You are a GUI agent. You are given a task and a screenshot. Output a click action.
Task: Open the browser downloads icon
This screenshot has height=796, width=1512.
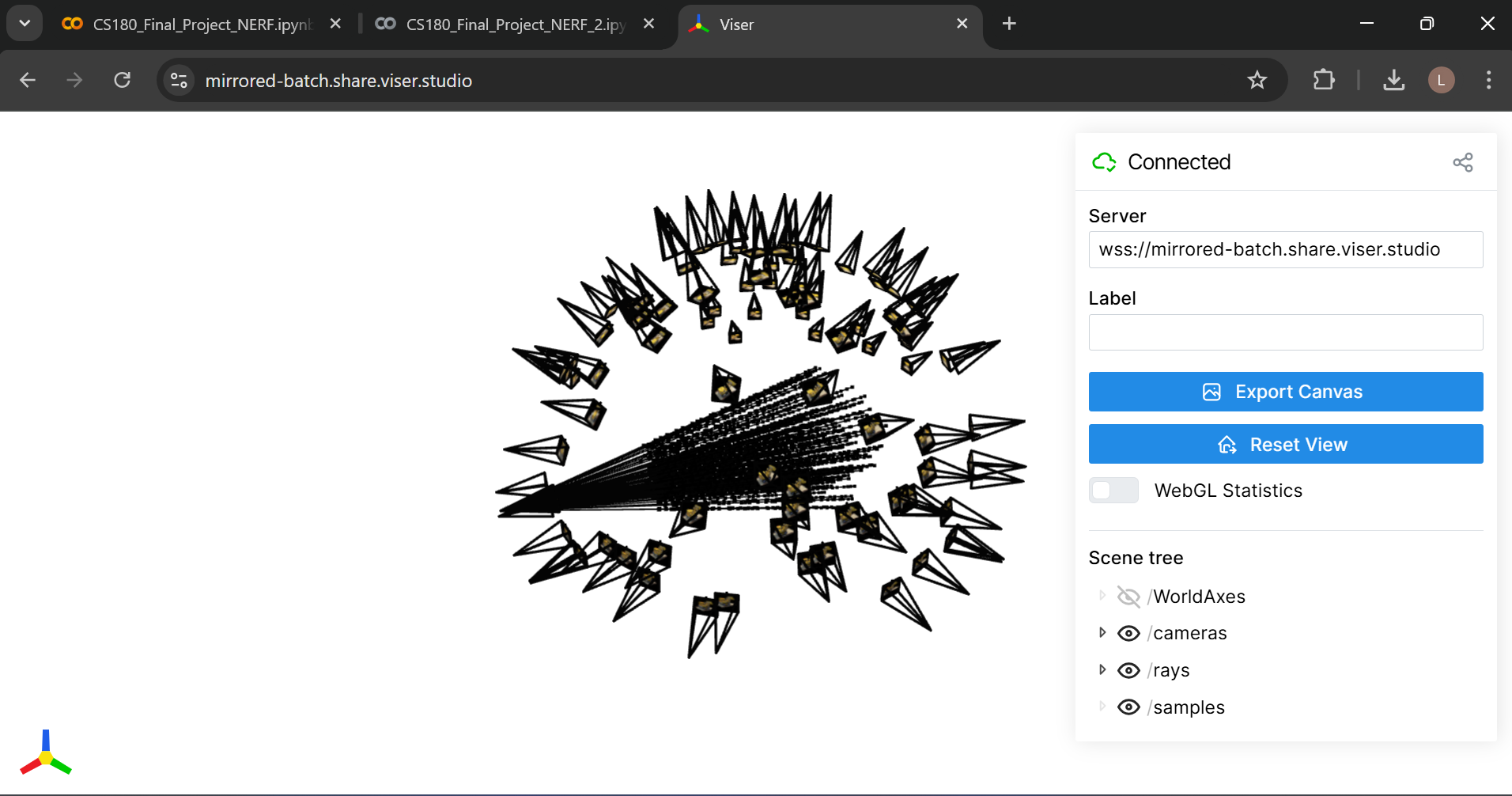(1393, 80)
